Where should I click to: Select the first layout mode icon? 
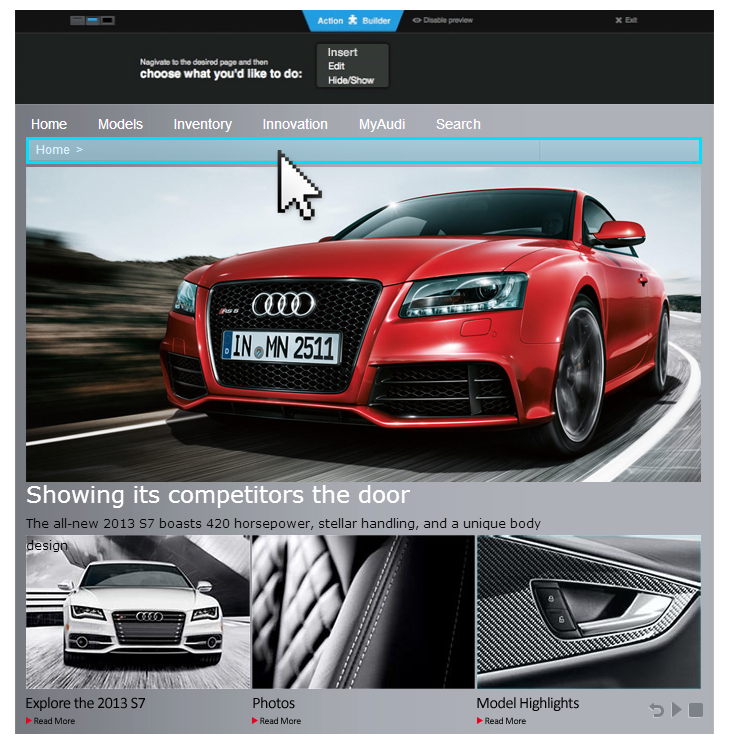coord(77,21)
